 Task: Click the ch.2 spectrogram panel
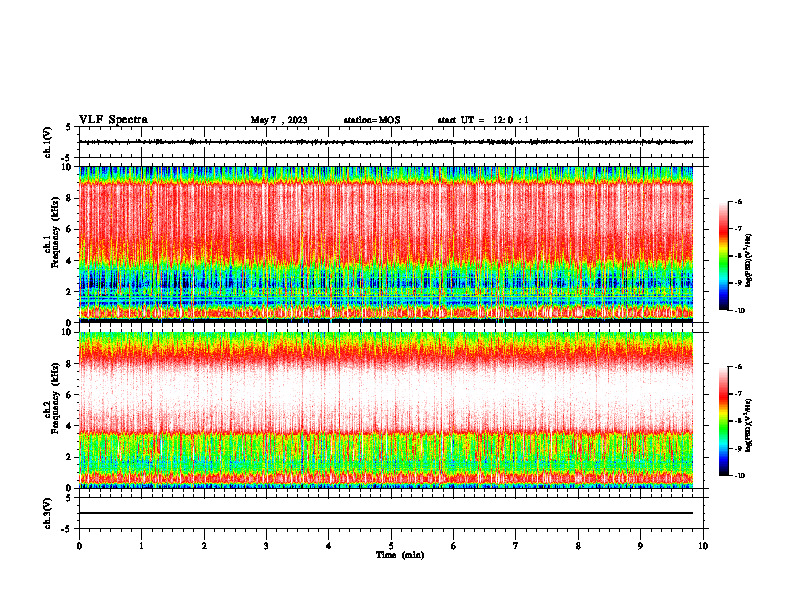[386, 410]
